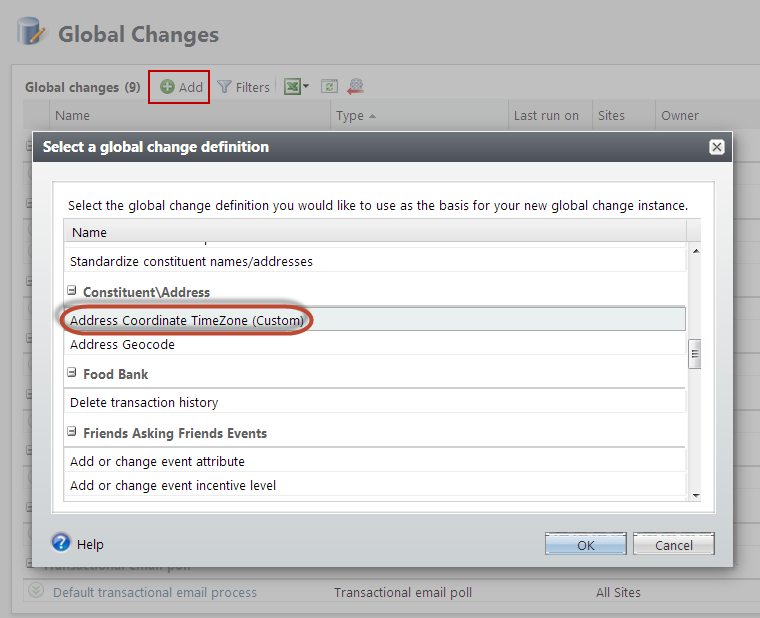Screen dimensions: 760x618
Task: Click the green Add plus icon
Action: pos(167,87)
